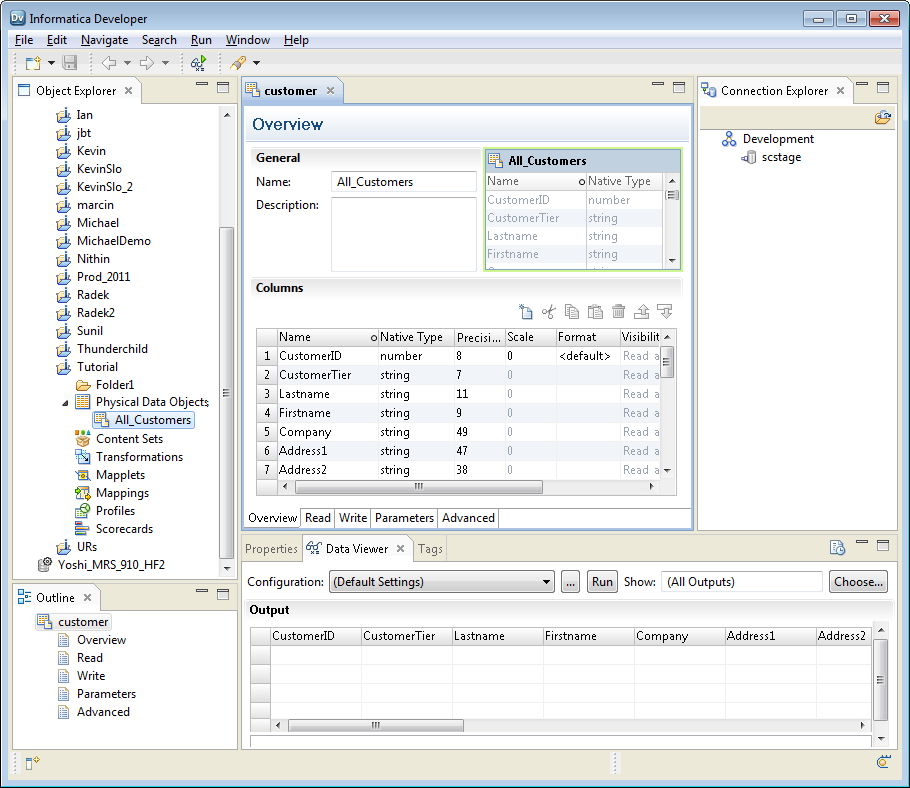910x788 pixels.
Task: Click the ellipsis configuration button
Action: [570, 582]
